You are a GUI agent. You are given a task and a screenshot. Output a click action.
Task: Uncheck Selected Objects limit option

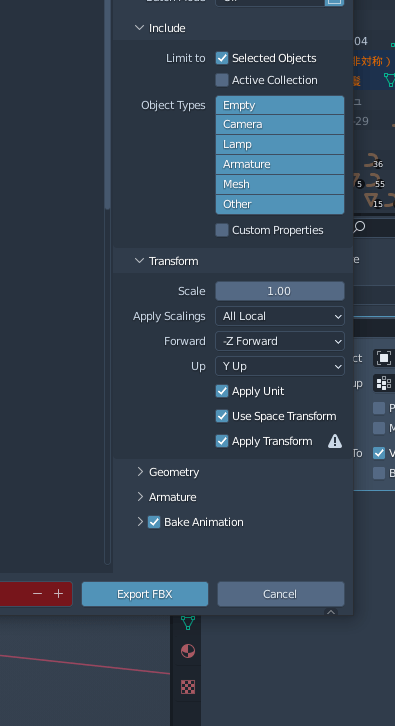click(x=222, y=58)
